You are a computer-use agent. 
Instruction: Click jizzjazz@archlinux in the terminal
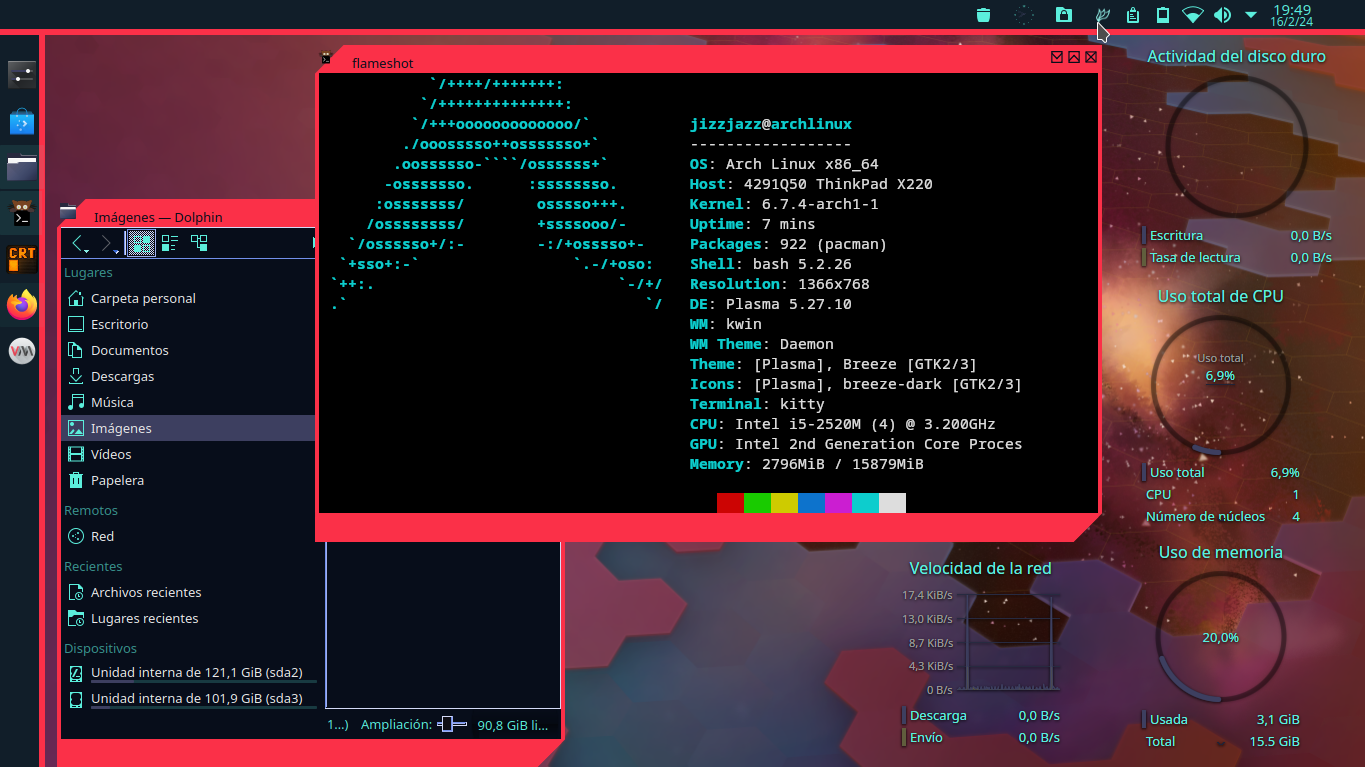pyautogui.click(x=771, y=124)
